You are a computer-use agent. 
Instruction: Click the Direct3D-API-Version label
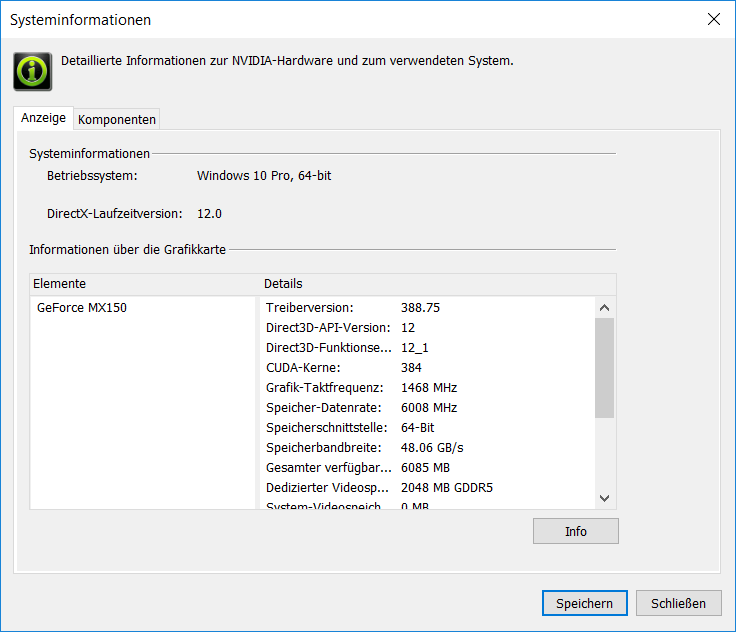point(328,328)
